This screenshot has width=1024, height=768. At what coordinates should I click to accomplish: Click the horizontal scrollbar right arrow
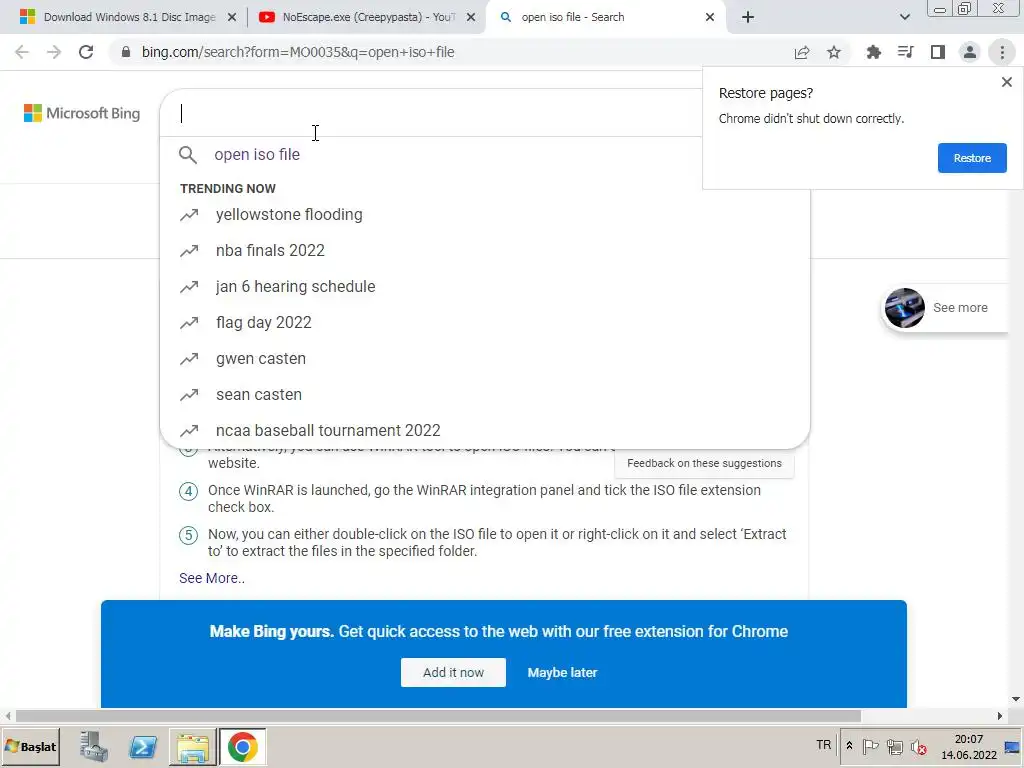tap(999, 716)
